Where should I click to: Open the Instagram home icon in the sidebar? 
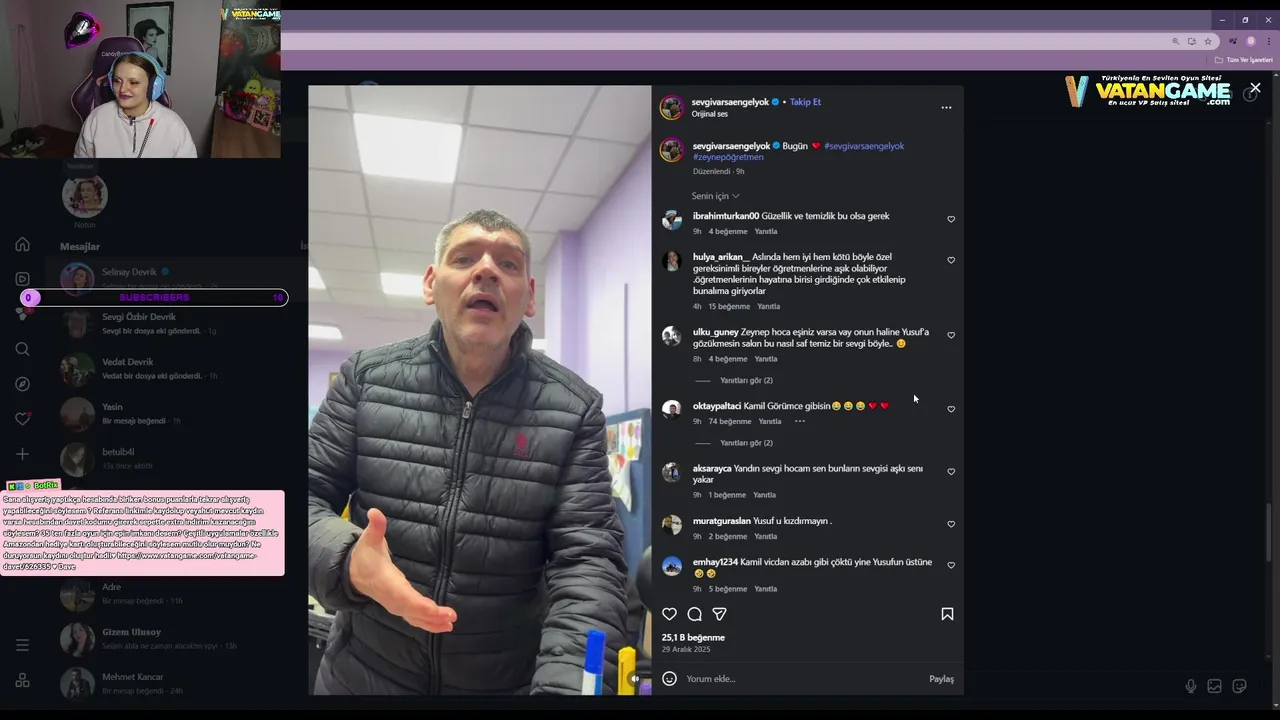(22, 244)
